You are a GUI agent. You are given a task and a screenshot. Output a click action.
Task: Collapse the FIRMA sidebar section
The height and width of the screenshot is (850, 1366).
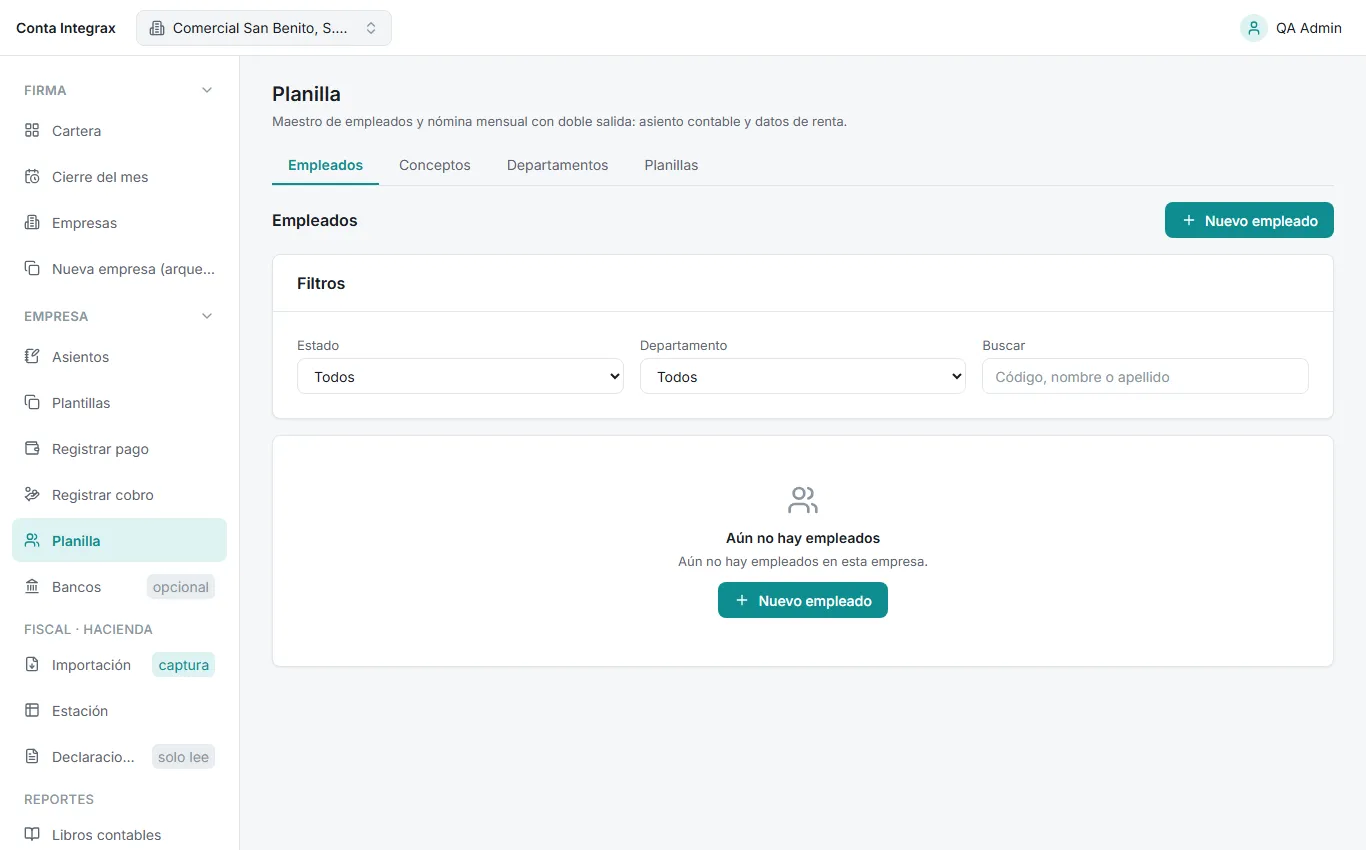[x=207, y=90]
